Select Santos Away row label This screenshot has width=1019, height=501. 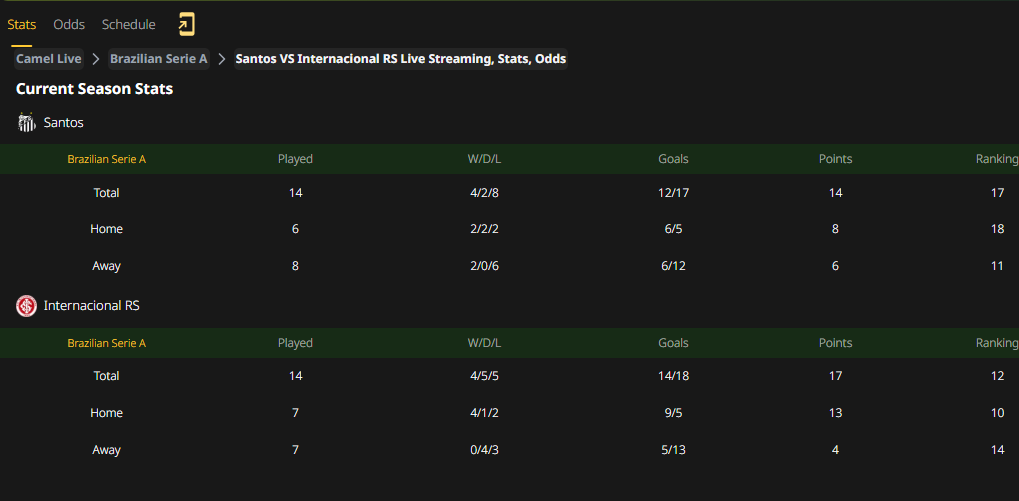coord(107,266)
